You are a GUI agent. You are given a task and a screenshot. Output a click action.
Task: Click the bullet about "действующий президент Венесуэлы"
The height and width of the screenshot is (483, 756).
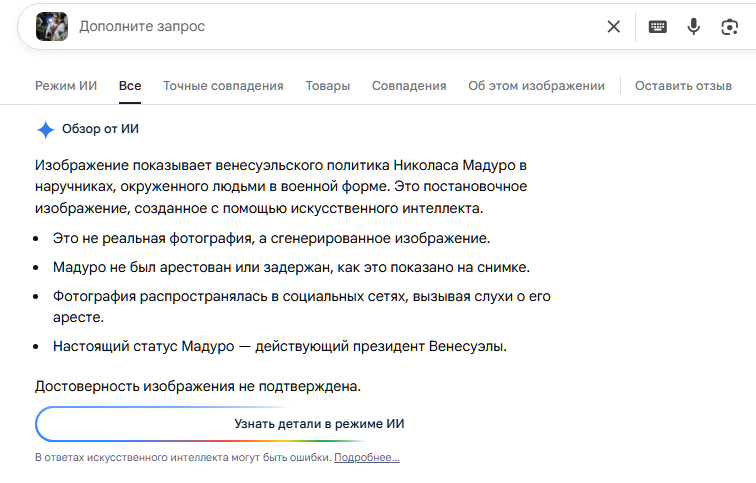280,346
